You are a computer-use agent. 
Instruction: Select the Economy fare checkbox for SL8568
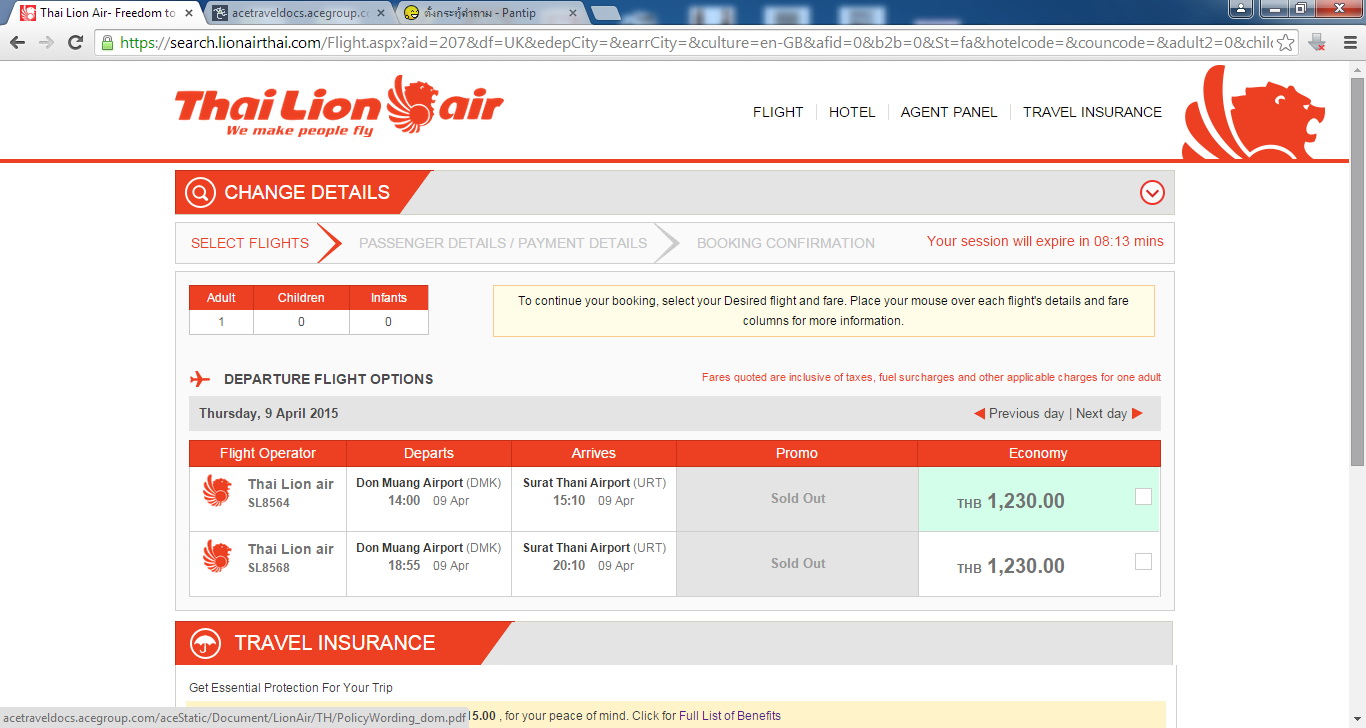tap(1143, 562)
